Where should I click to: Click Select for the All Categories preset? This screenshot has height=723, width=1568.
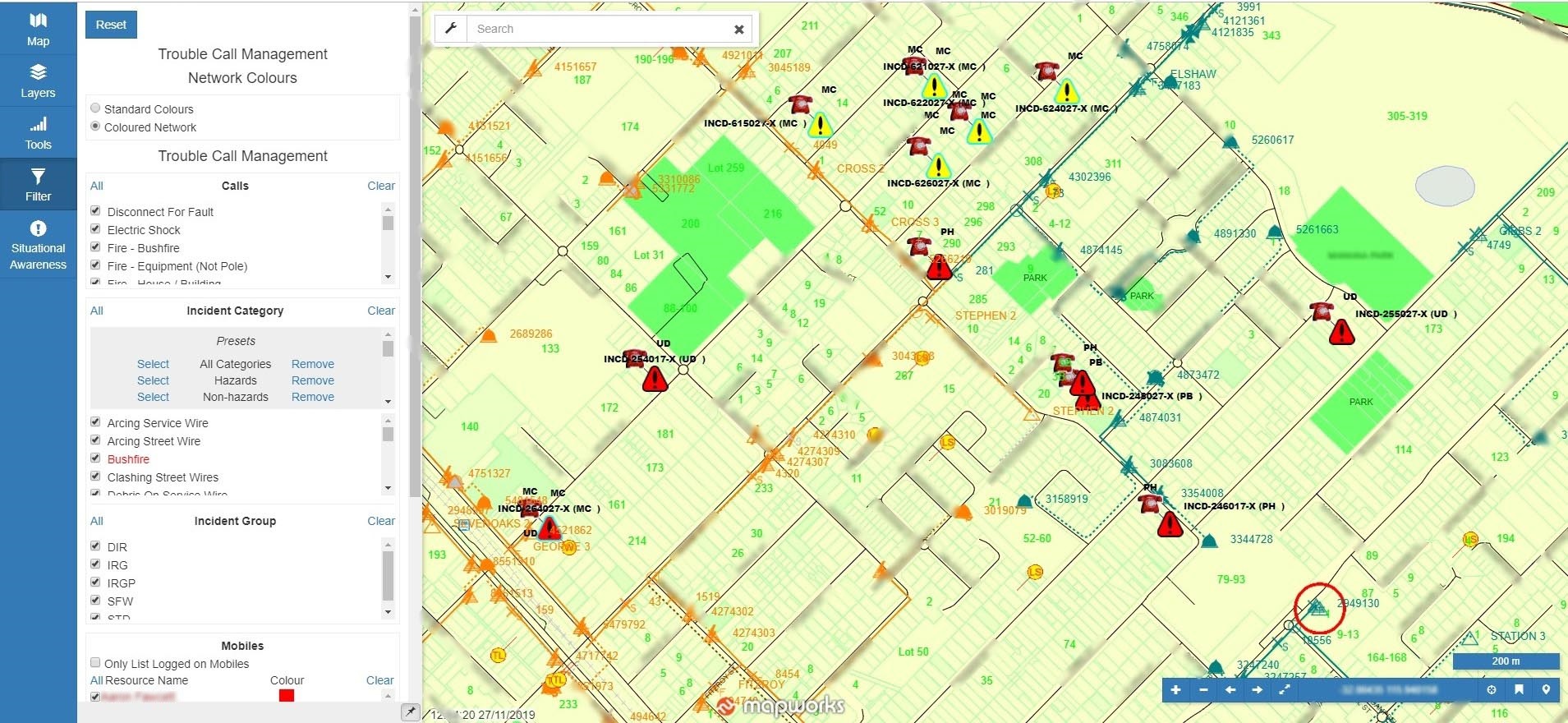[153, 364]
